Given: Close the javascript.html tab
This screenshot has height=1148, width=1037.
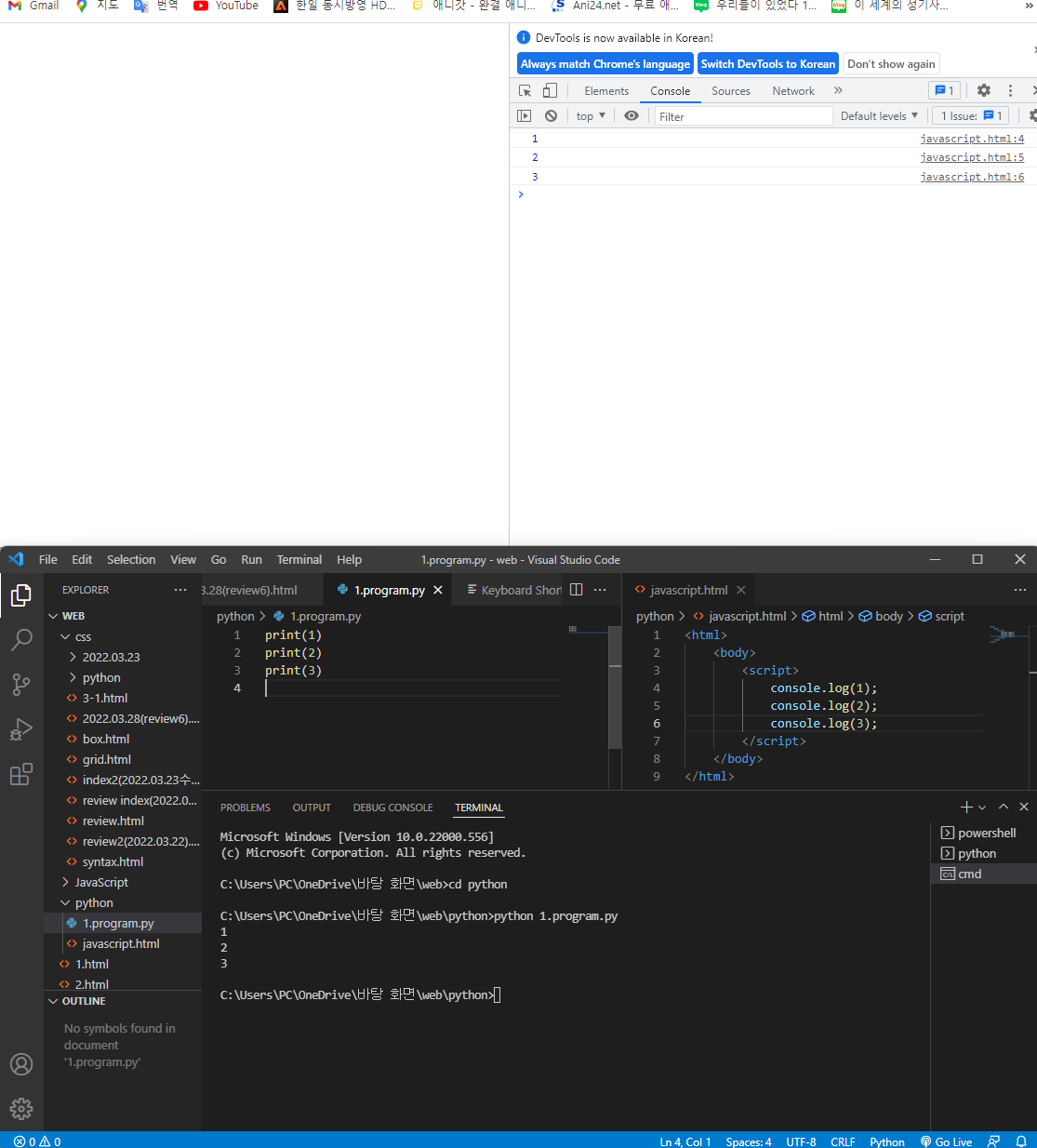Looking at the screenshot, I should coord(741,590).
